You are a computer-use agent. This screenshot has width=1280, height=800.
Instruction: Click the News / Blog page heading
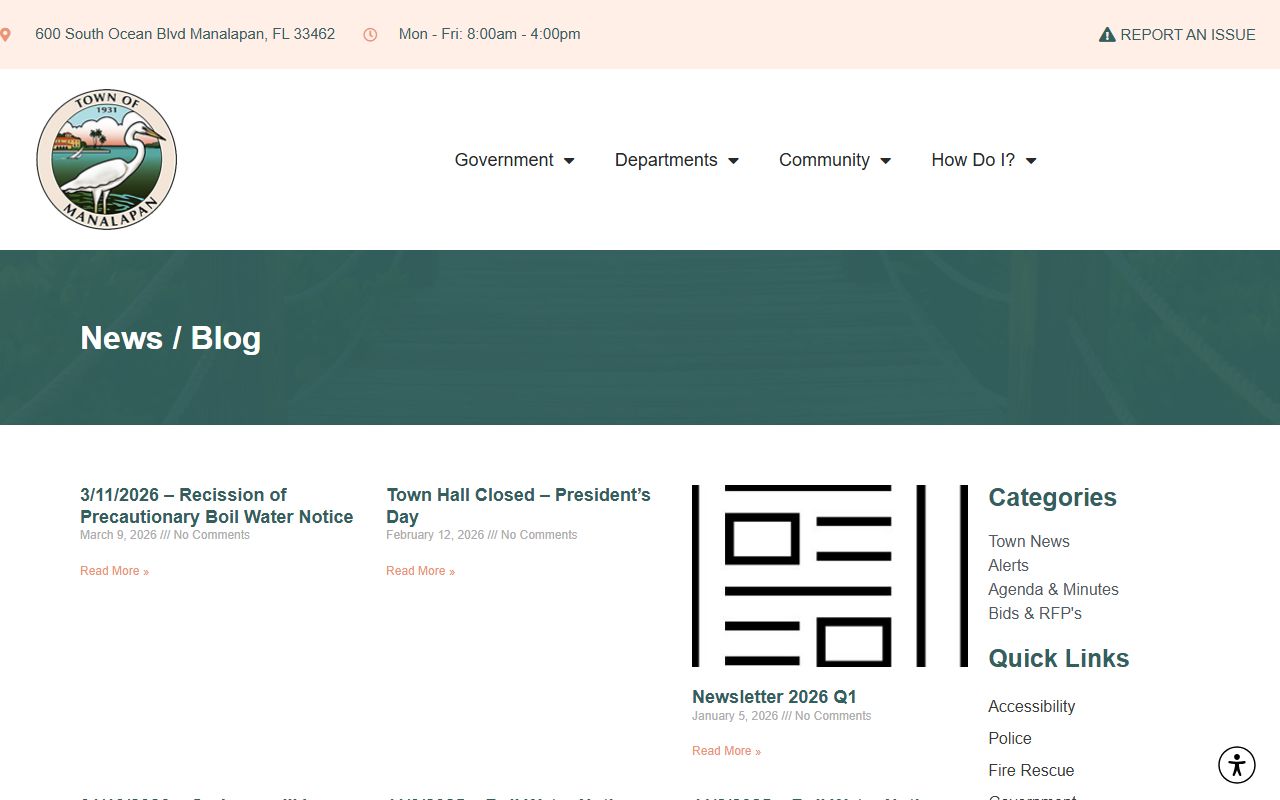[x=170, y=338]
